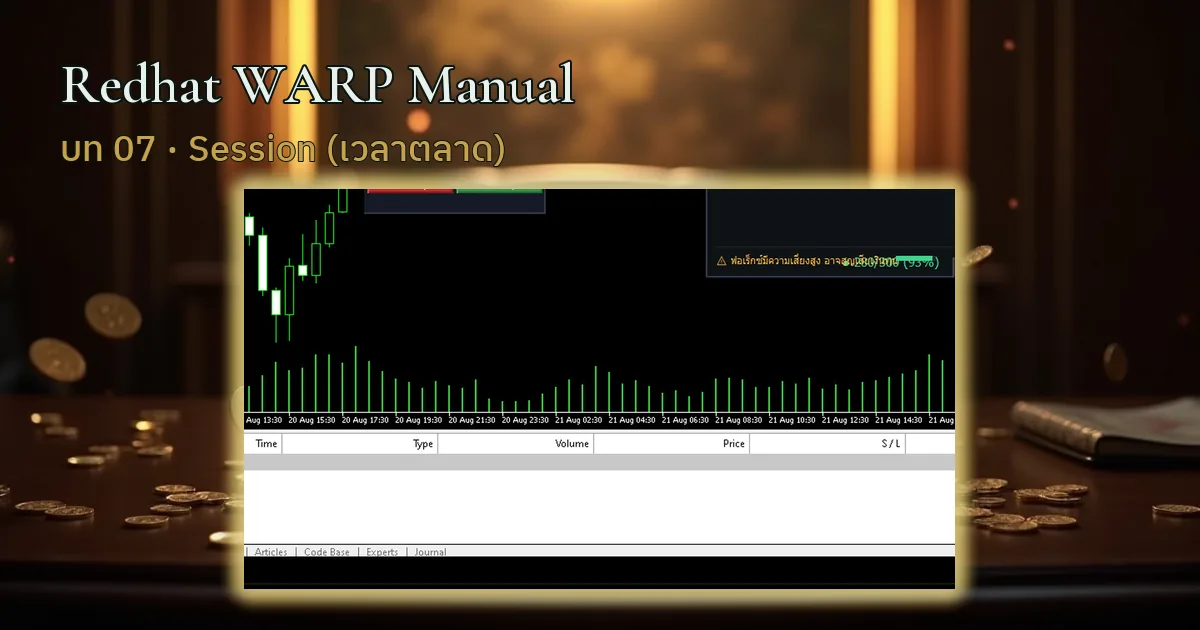
Task: Open the Experts tab
Action: point(382,552)
